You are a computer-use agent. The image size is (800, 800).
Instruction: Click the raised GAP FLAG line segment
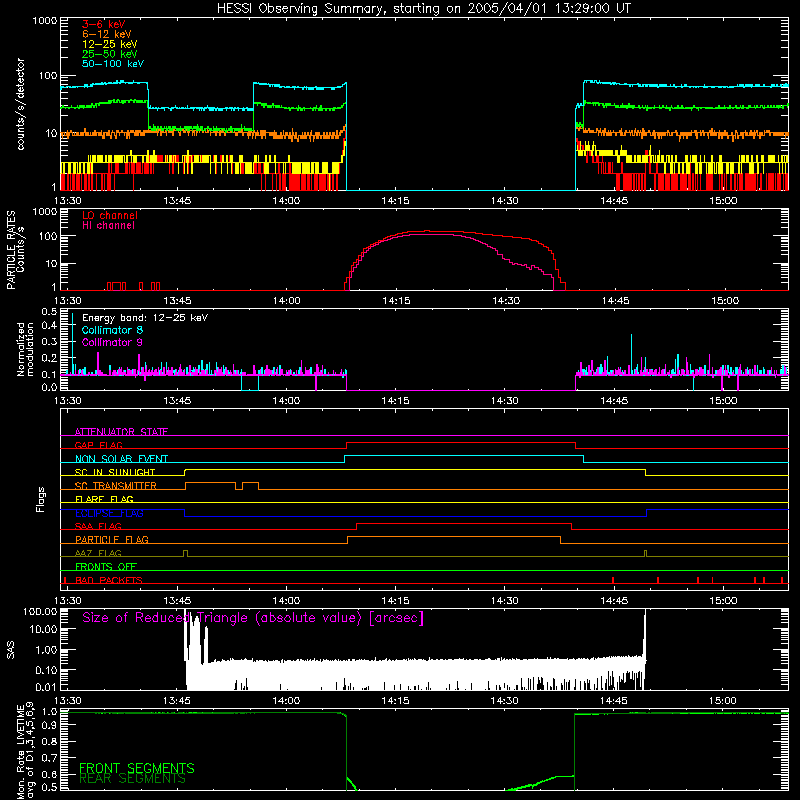pyautogui.click(x=461, y=442)
